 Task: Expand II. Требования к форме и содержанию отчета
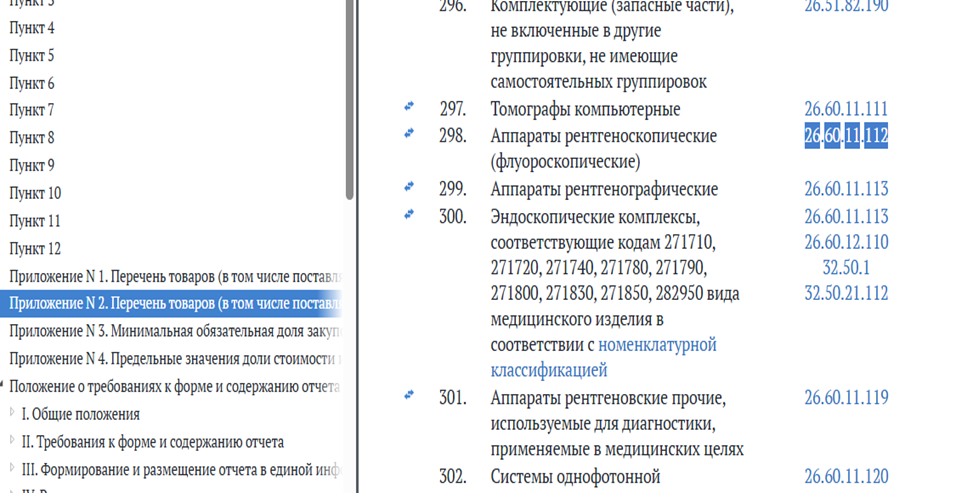click(12, 440)
